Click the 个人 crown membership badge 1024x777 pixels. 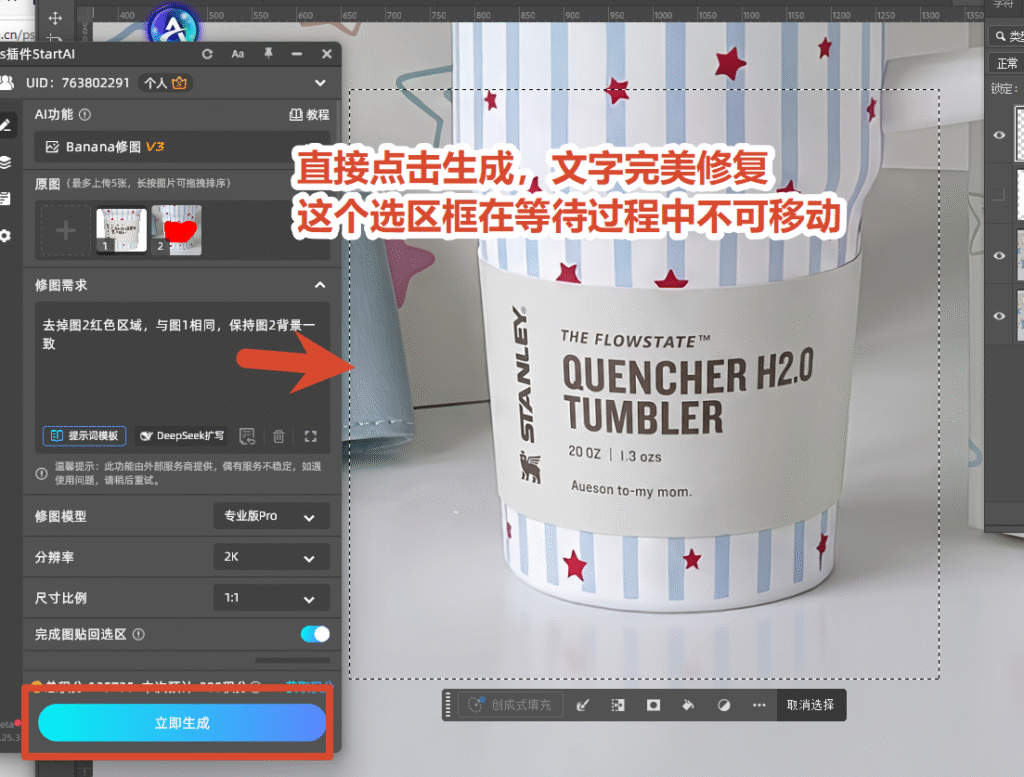(166, 83)
